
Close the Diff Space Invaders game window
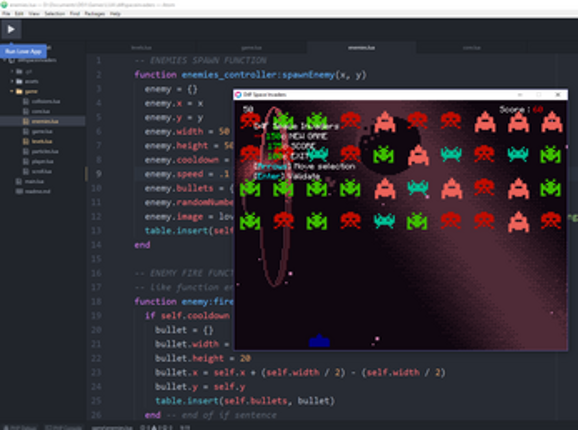point(558,95)
